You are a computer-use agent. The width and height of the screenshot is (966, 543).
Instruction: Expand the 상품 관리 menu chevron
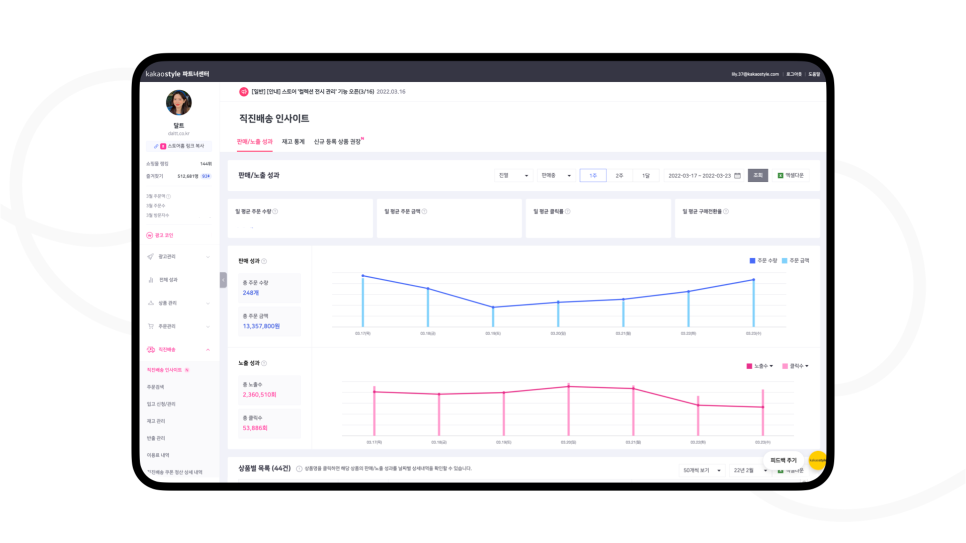(208, 303)
